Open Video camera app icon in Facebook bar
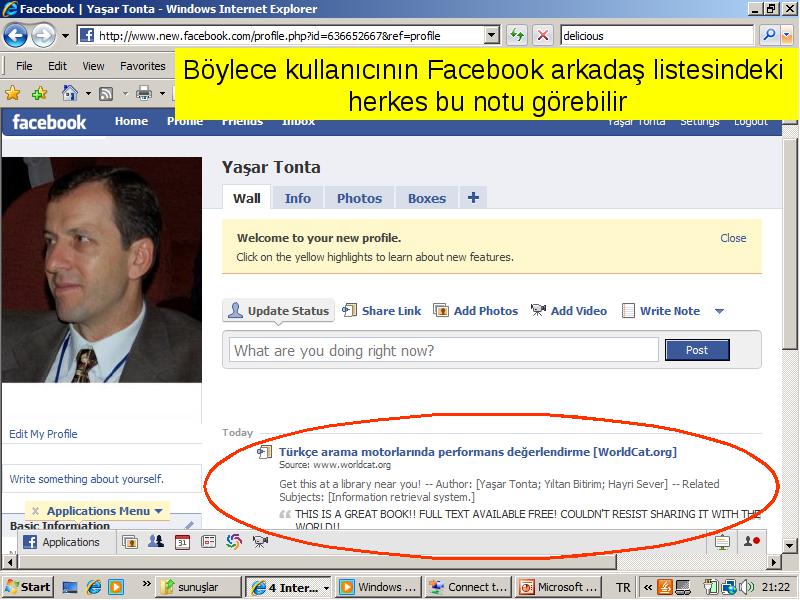Screen dimensions: 800x600 point(260,541)
